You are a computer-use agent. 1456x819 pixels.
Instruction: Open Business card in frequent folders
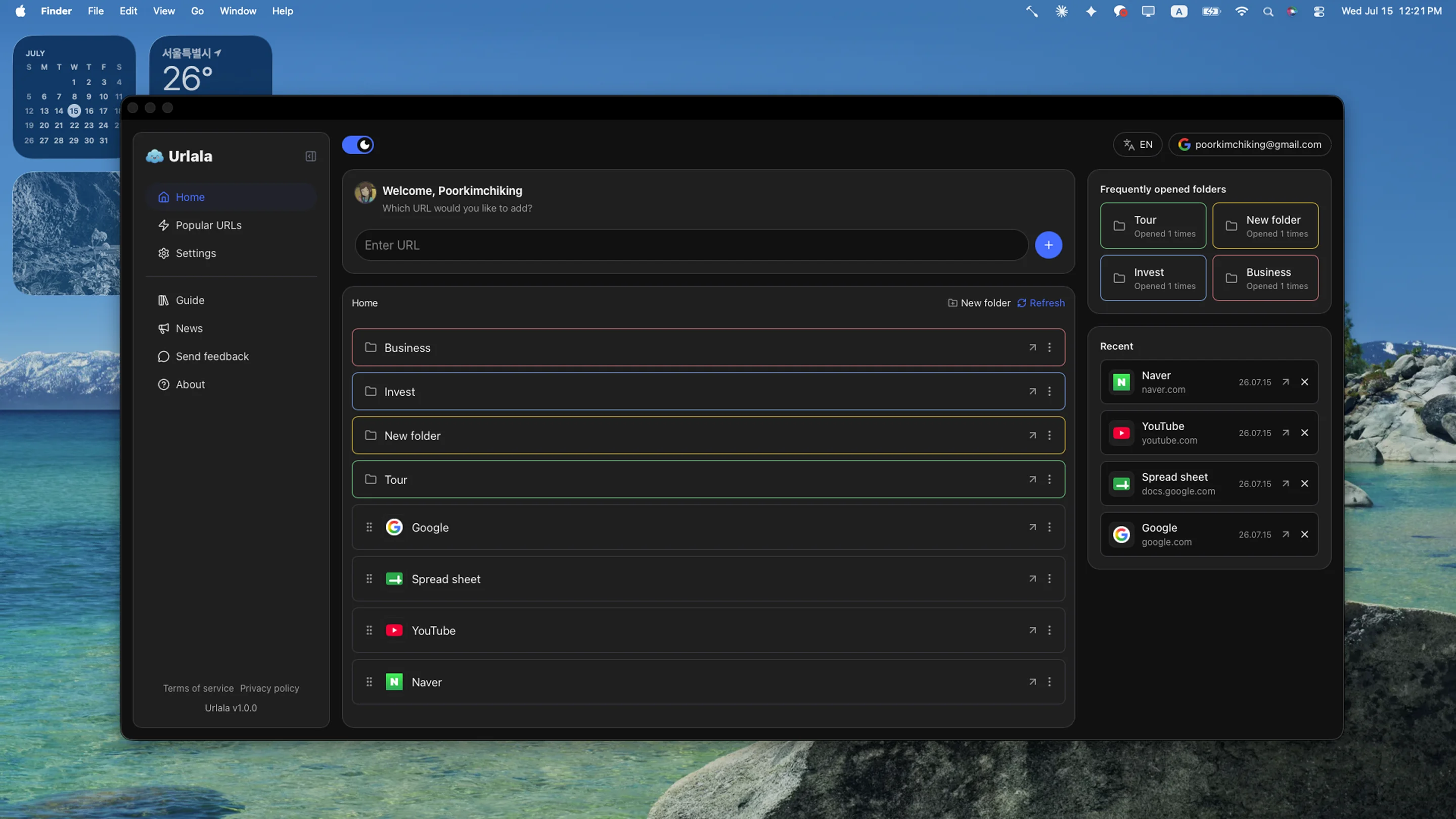click(x=1265, y=279)
